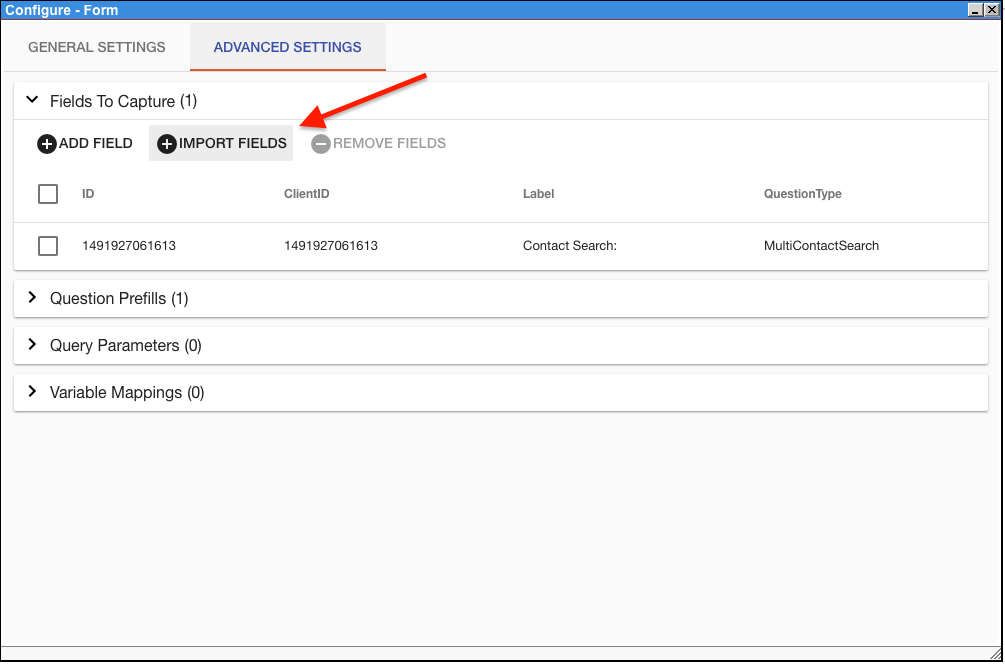Click the IMPORT FIELDS button

tap(220, 143)
